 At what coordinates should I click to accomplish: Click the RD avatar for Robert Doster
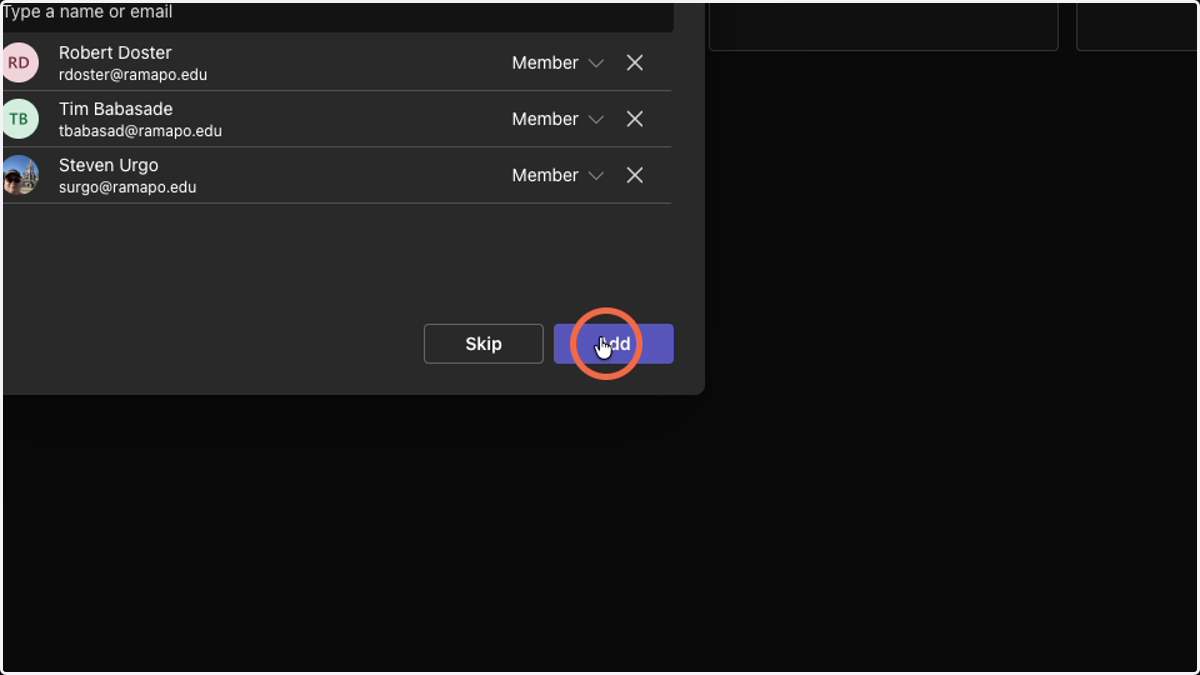[x=19, y=63]
